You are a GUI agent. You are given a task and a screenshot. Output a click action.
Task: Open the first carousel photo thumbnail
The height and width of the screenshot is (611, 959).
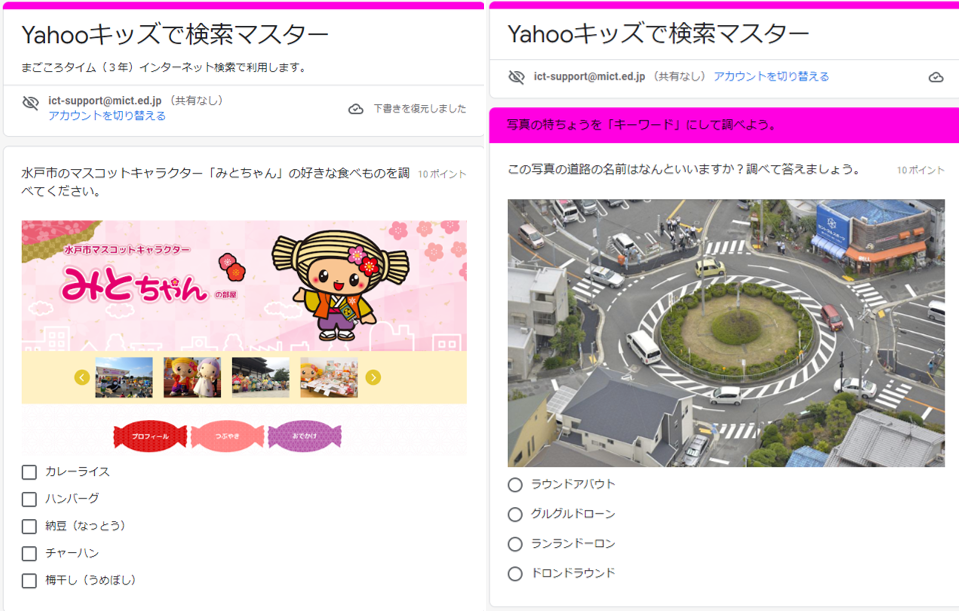coord(124,377)
